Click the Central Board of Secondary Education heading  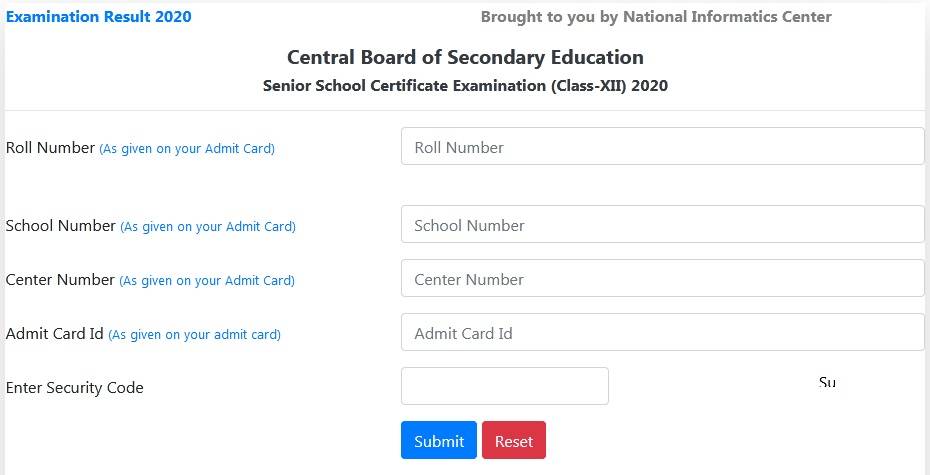point(465,57)
